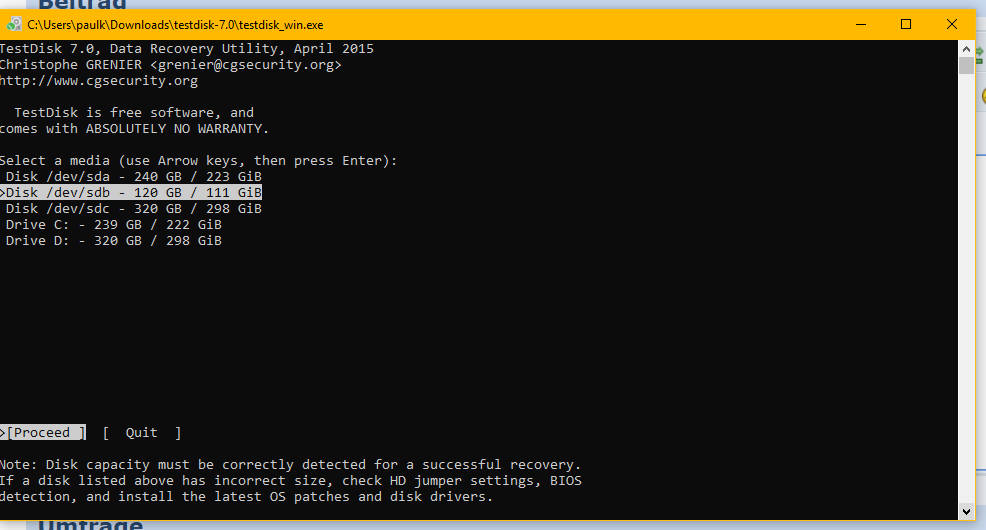Choose Disk /dev/sdc 320 GB entry
Image resolution: width=986 pixels, height=530 pixels.
(133, 209)
